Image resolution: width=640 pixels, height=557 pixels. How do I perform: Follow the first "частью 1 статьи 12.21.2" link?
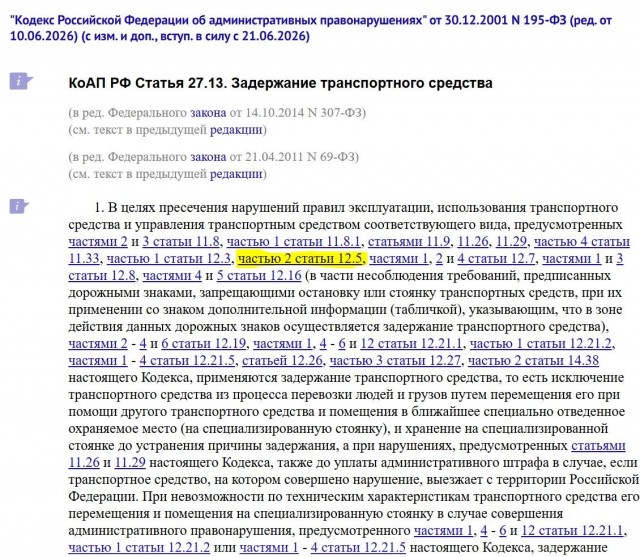(541, 344)
